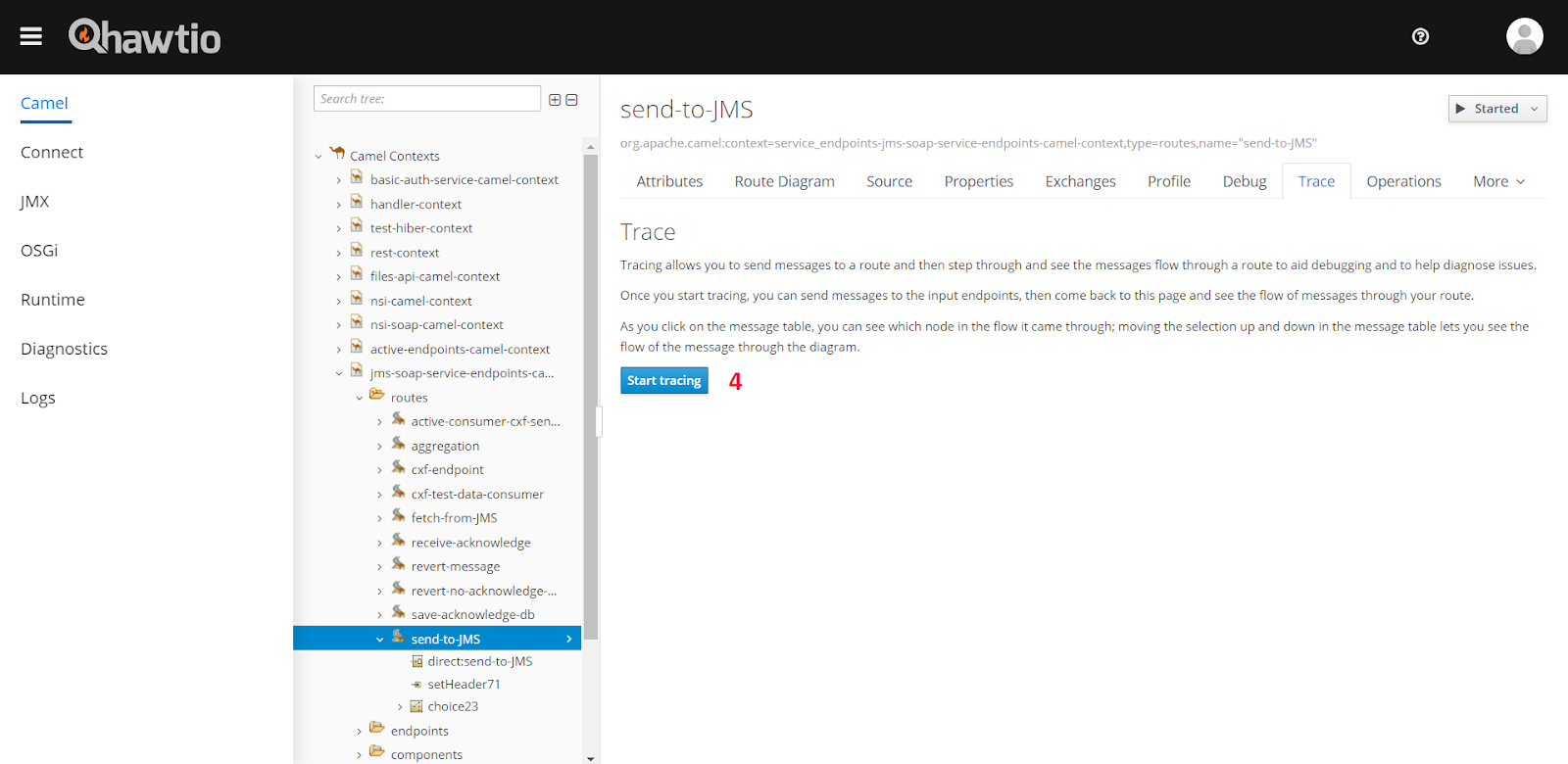Viewport: 1568px width, 764px height.
Task: Open the Connect sidebar section
Action: pos(52,152)
